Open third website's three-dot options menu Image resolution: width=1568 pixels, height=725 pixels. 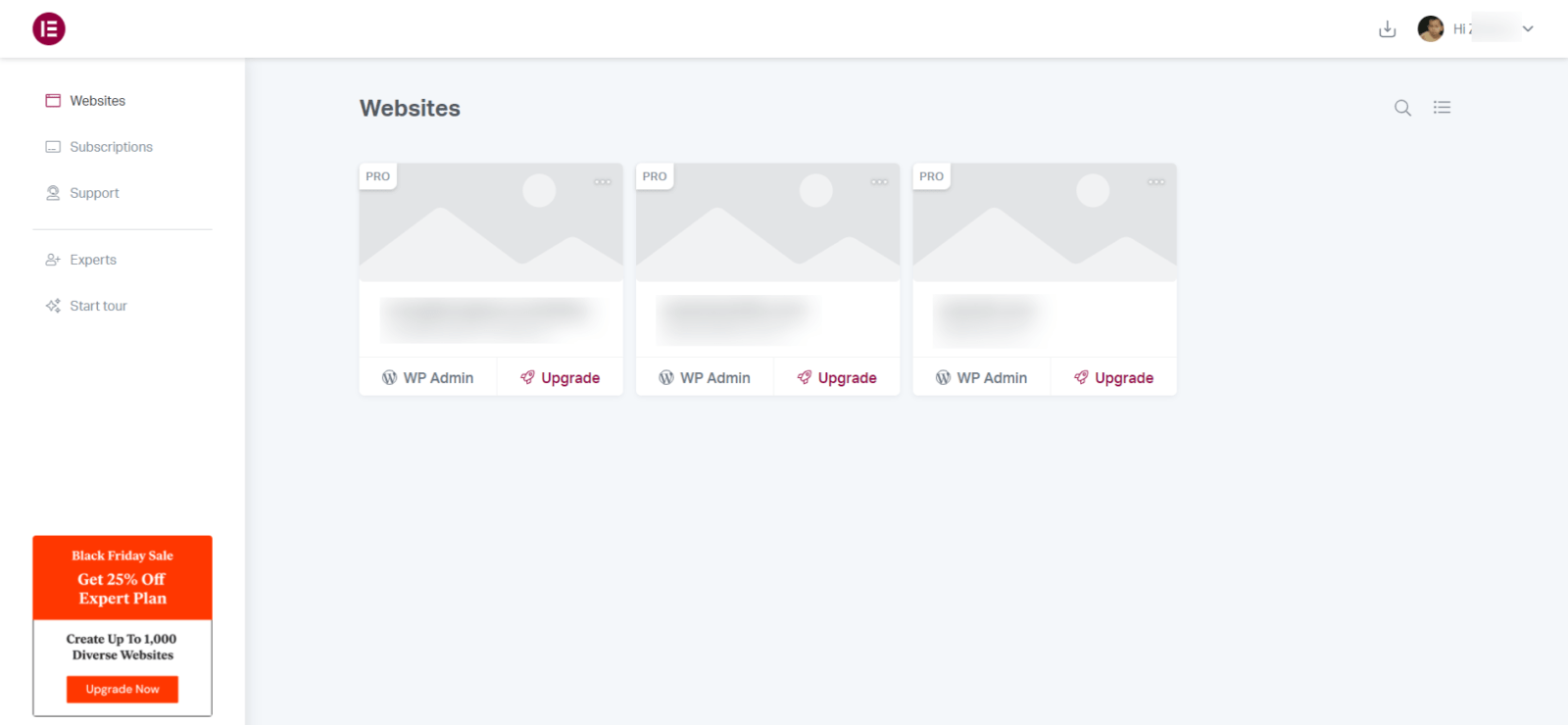tap(1155, 182)
